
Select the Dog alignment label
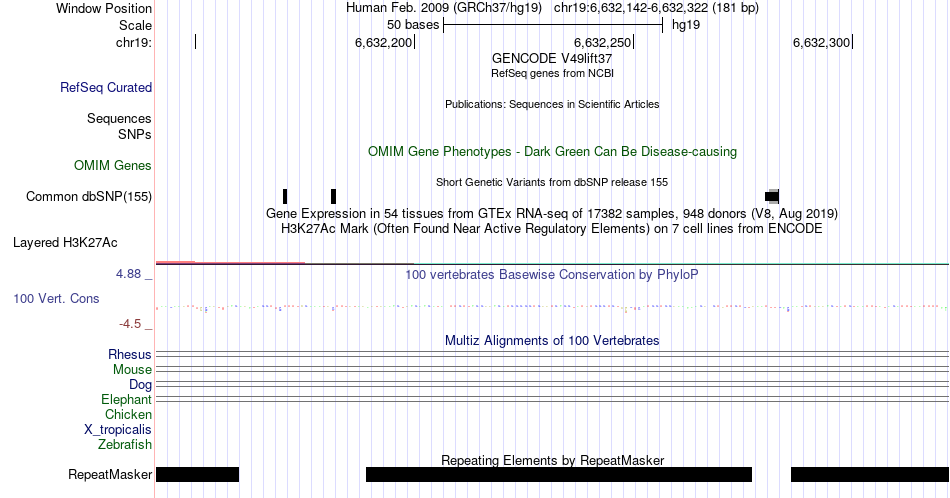(141, 385)
